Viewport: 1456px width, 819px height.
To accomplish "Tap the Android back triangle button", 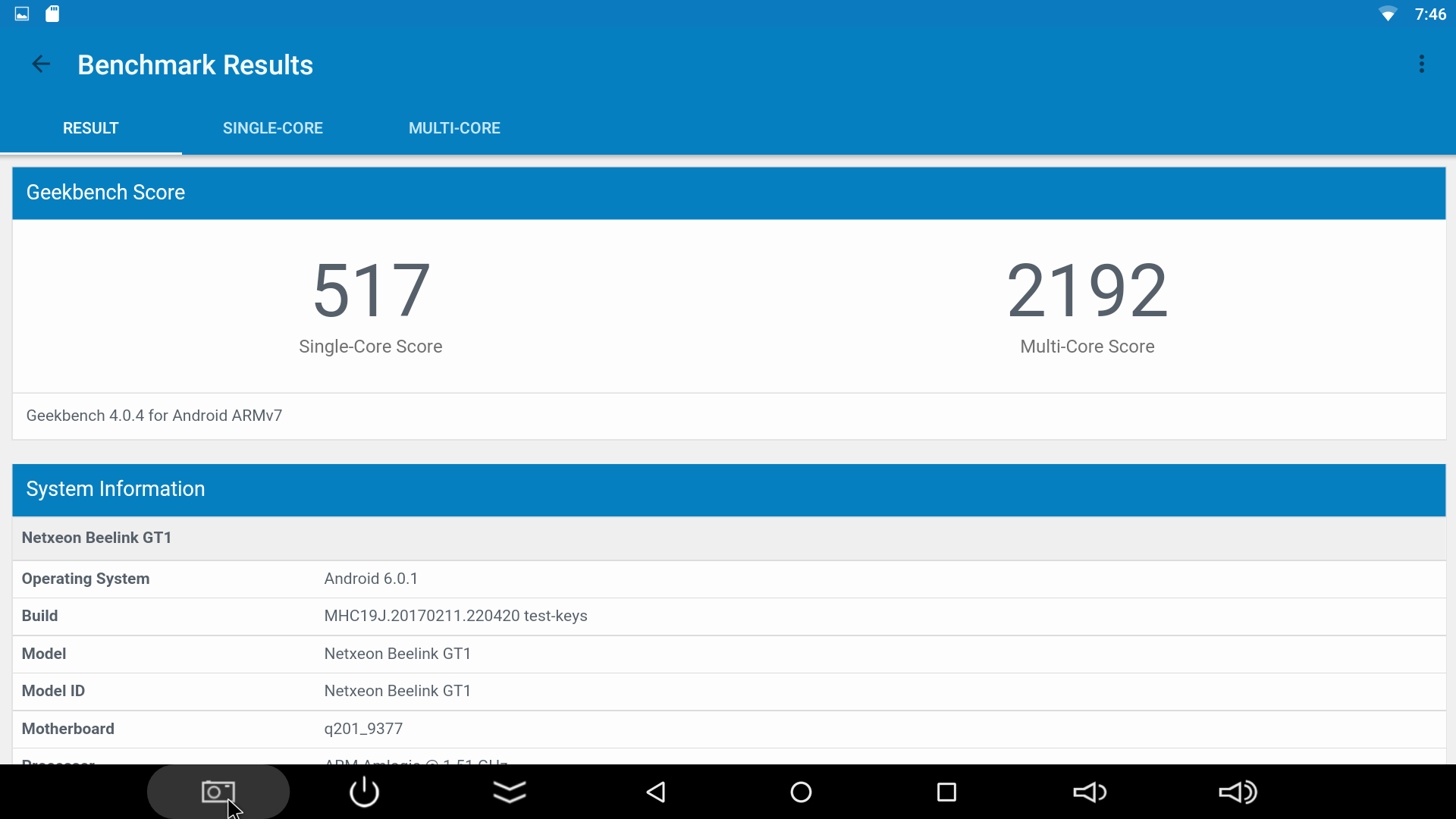I will point(656,792).
